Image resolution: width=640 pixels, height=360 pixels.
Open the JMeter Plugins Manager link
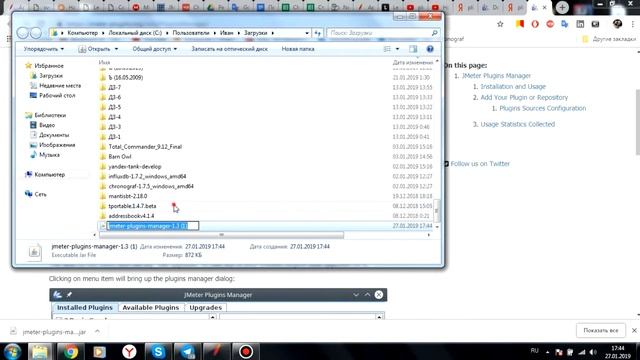[496, 76]
